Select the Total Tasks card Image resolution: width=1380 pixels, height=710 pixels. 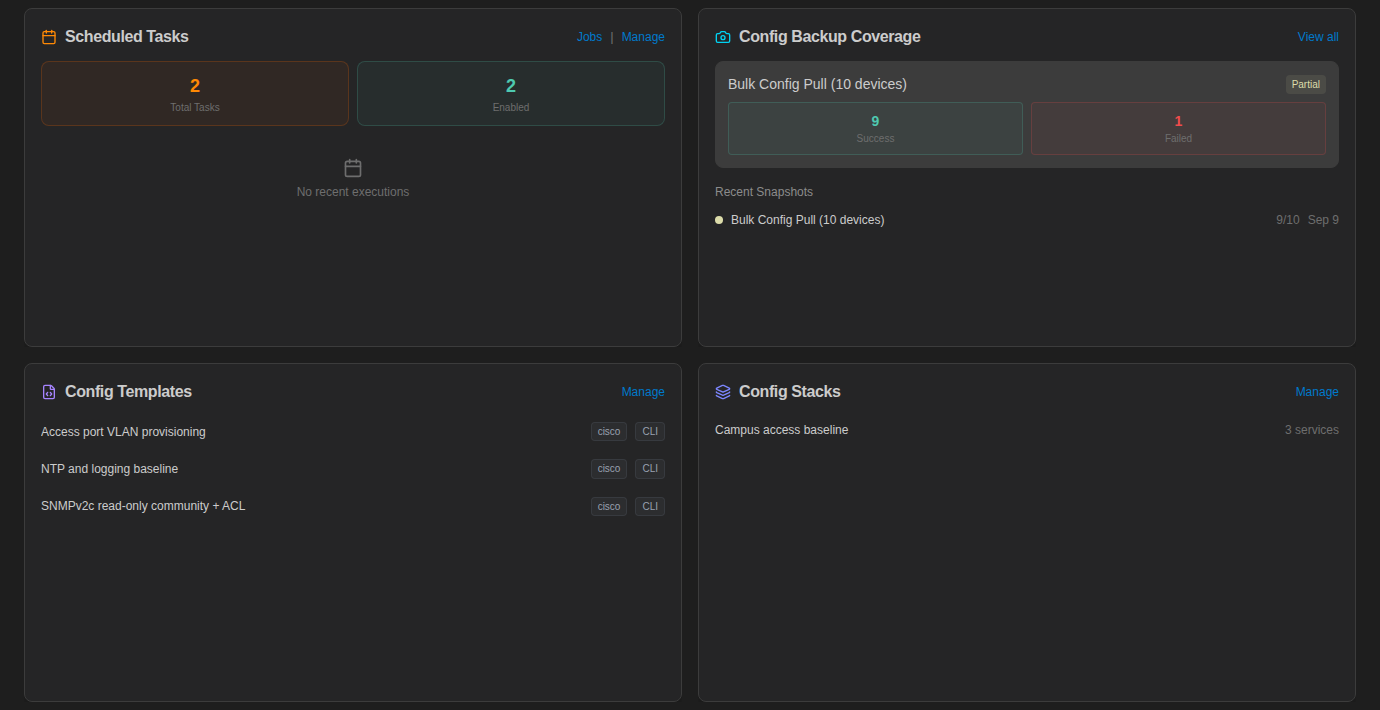(195, 93)
